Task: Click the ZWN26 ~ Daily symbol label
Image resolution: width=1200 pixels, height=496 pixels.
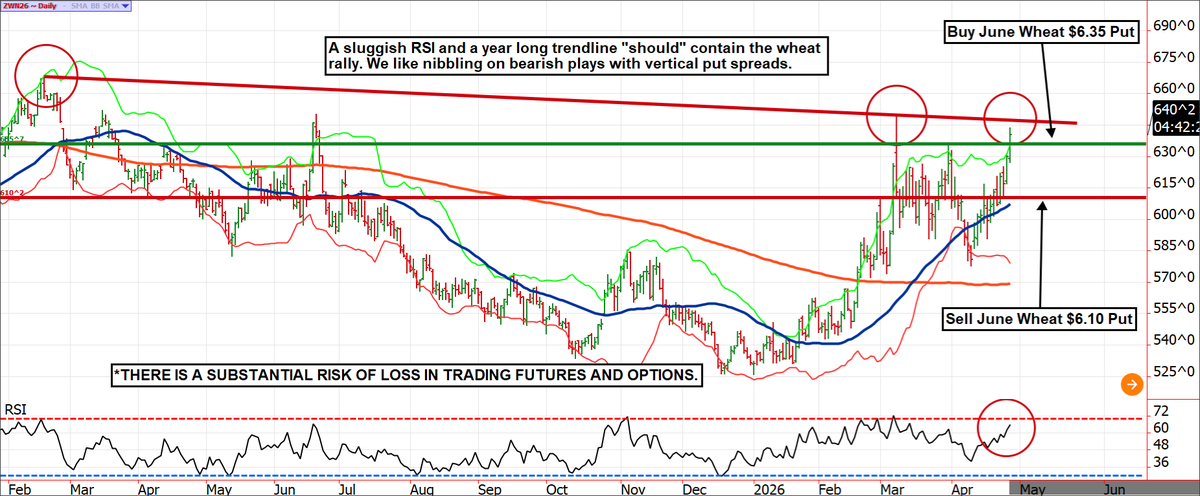Action: tap(32, 6)
